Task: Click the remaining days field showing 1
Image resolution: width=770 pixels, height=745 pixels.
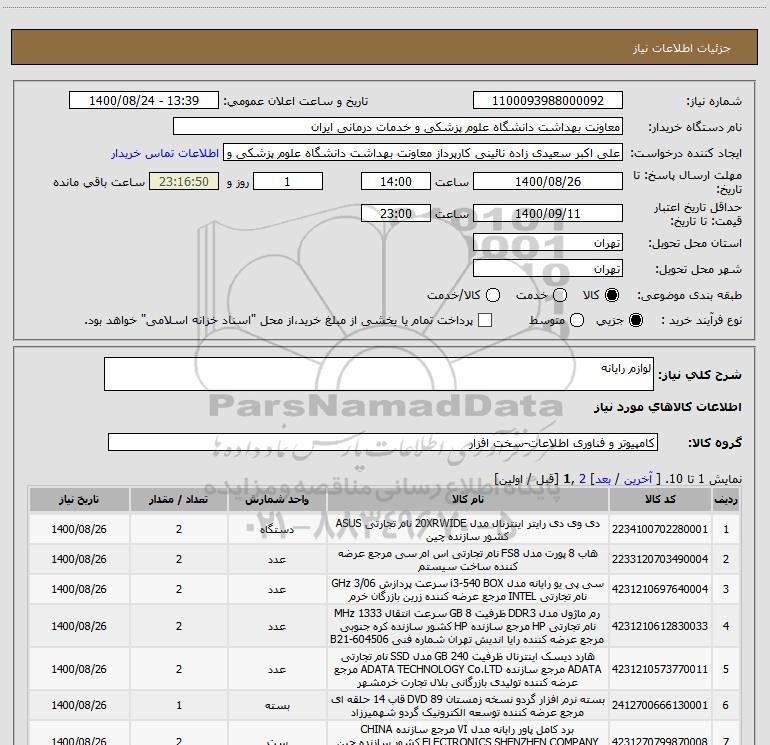Action: point(288,181)
